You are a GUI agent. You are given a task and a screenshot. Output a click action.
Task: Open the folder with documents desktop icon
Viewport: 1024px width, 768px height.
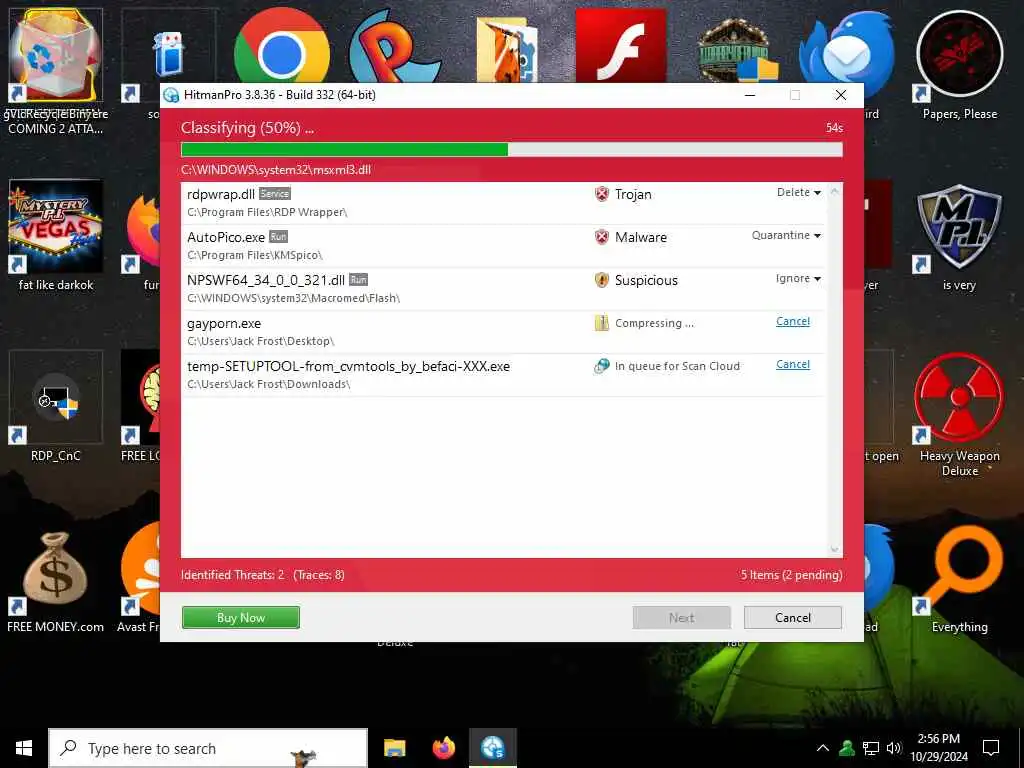(507, 49)
